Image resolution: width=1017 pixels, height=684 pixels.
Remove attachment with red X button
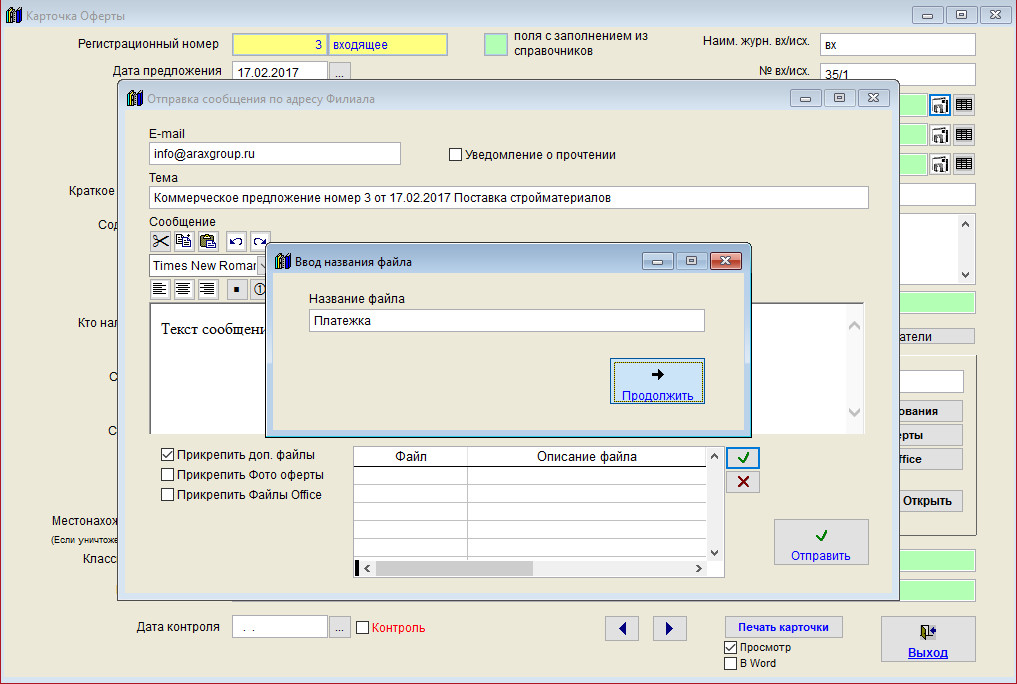pos(742,482)
